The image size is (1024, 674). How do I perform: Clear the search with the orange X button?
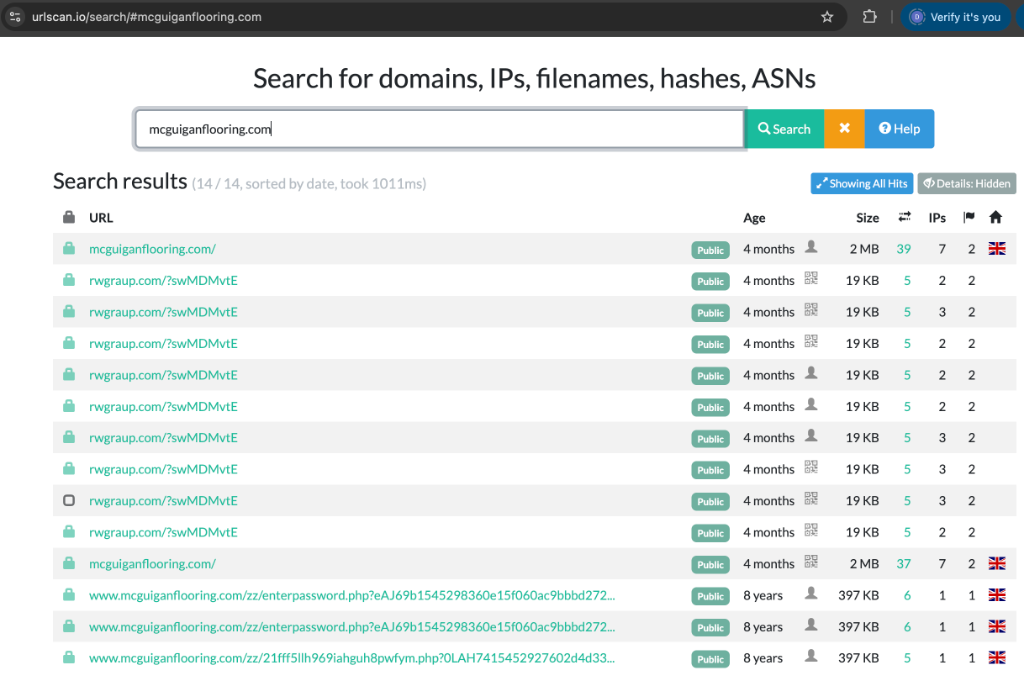click(x=844, y=129)
